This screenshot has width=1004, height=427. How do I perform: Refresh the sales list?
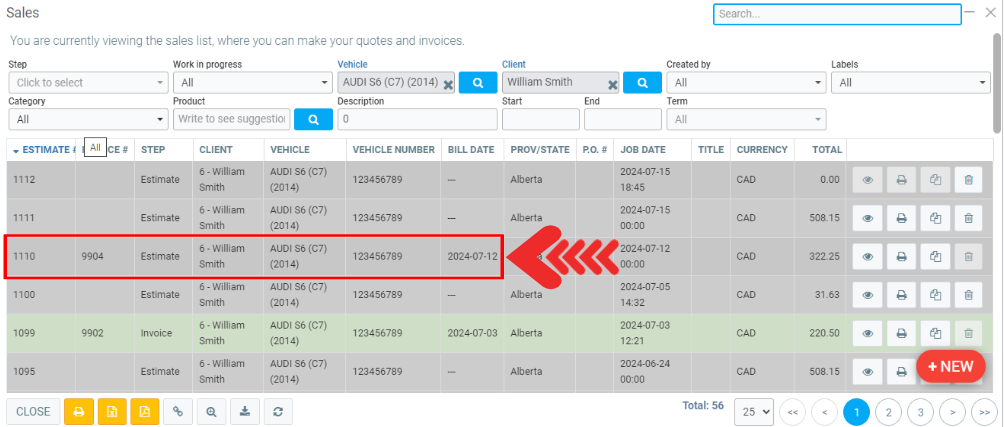[x=277, y=411]
